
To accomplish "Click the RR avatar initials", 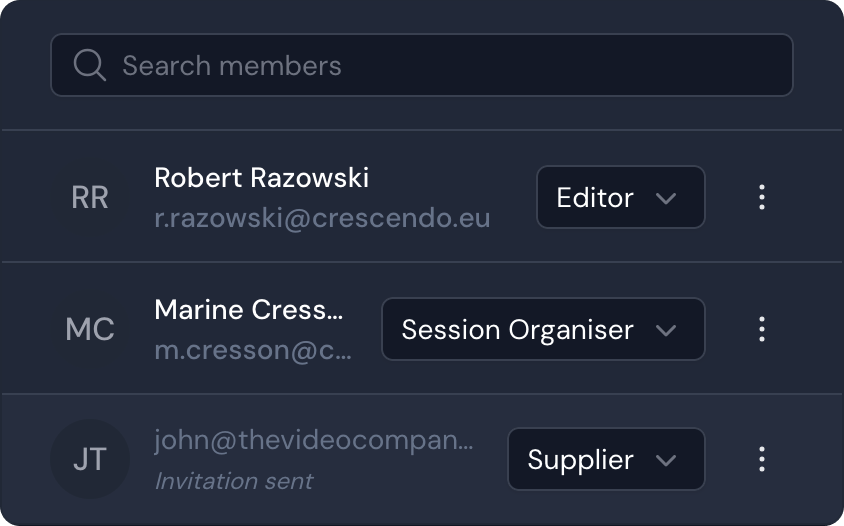I will click(90, 198).
